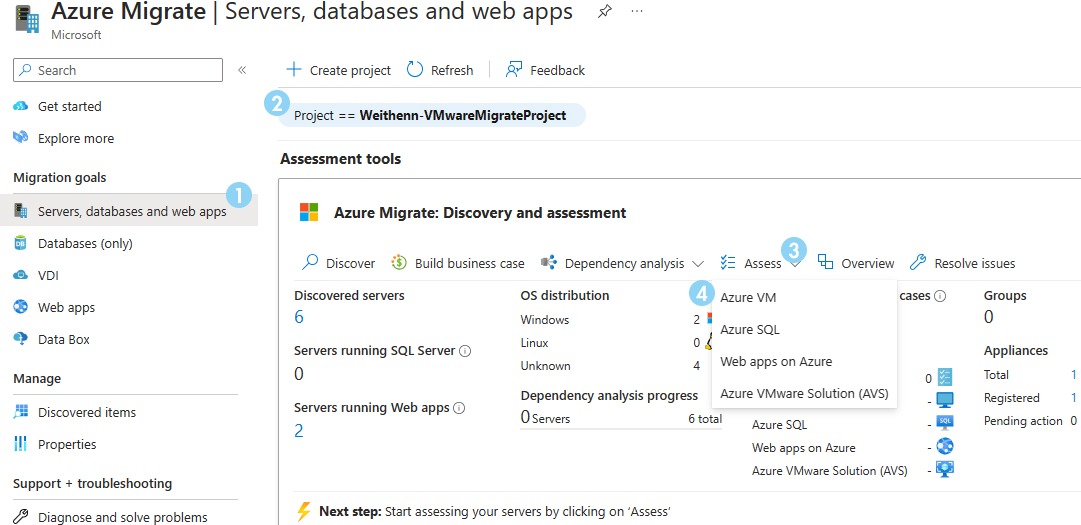Click Create project button

tap(339, 70)
